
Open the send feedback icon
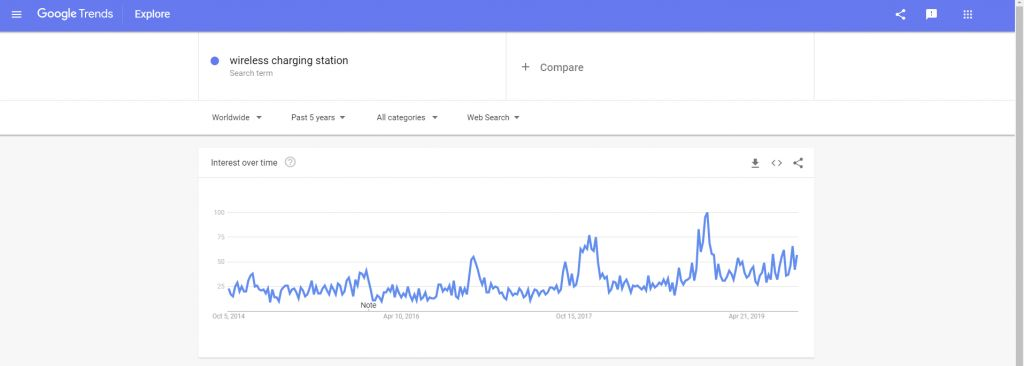[931, 14]
